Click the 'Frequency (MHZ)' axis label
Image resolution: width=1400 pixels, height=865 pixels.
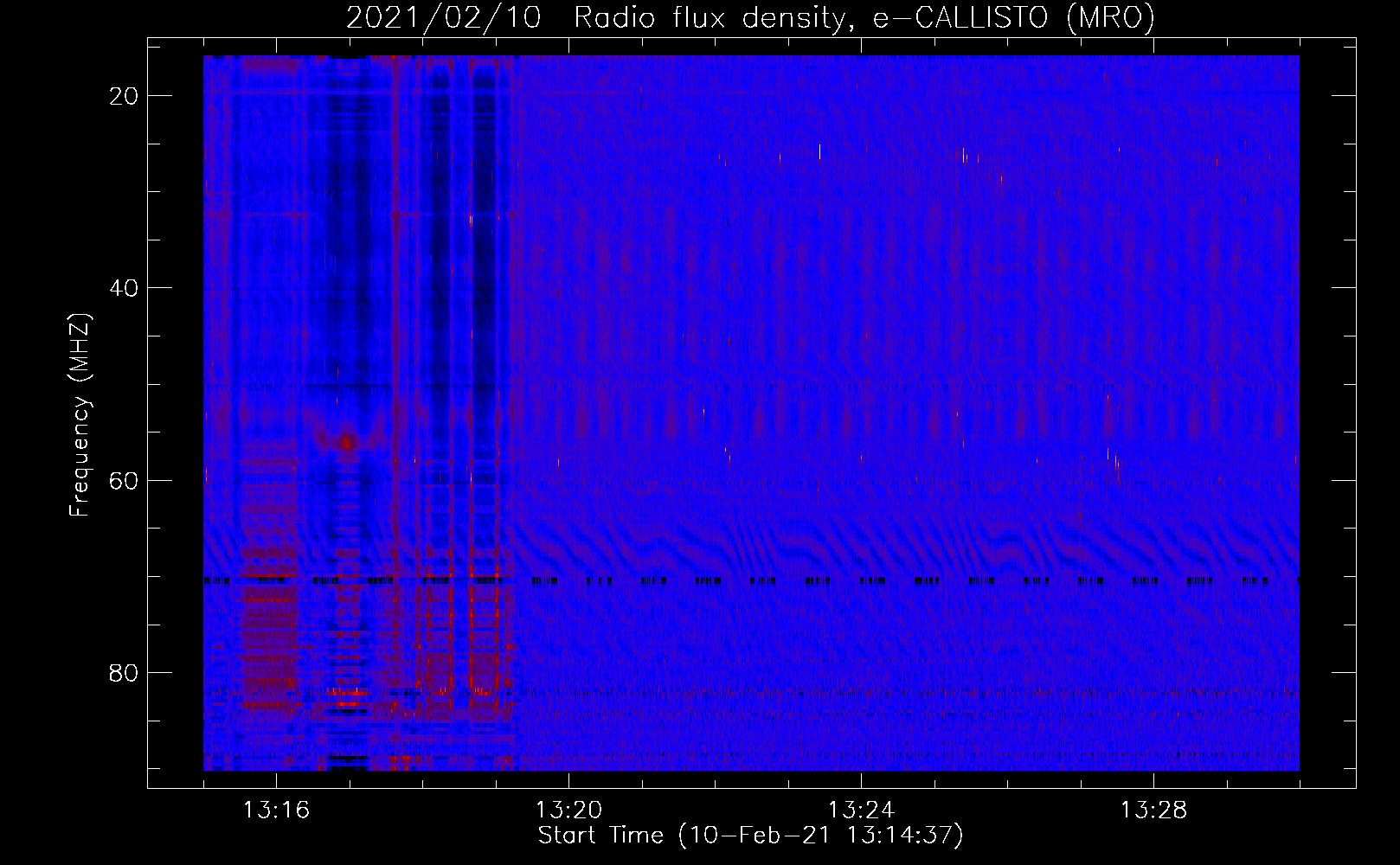[80, 414]
